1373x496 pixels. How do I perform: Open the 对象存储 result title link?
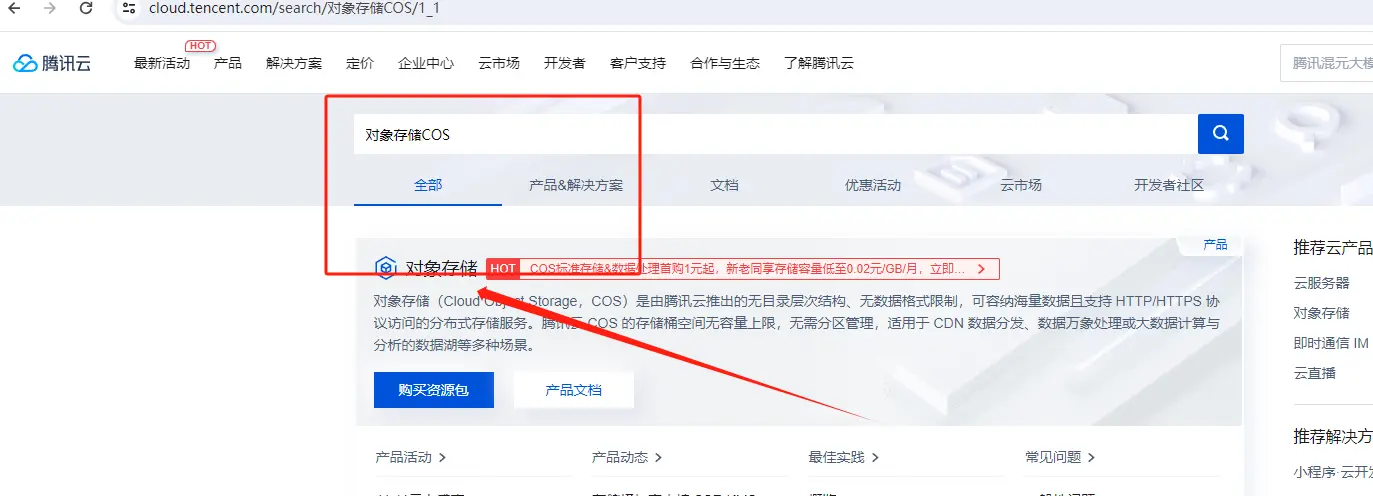click(x=441, y=268)
